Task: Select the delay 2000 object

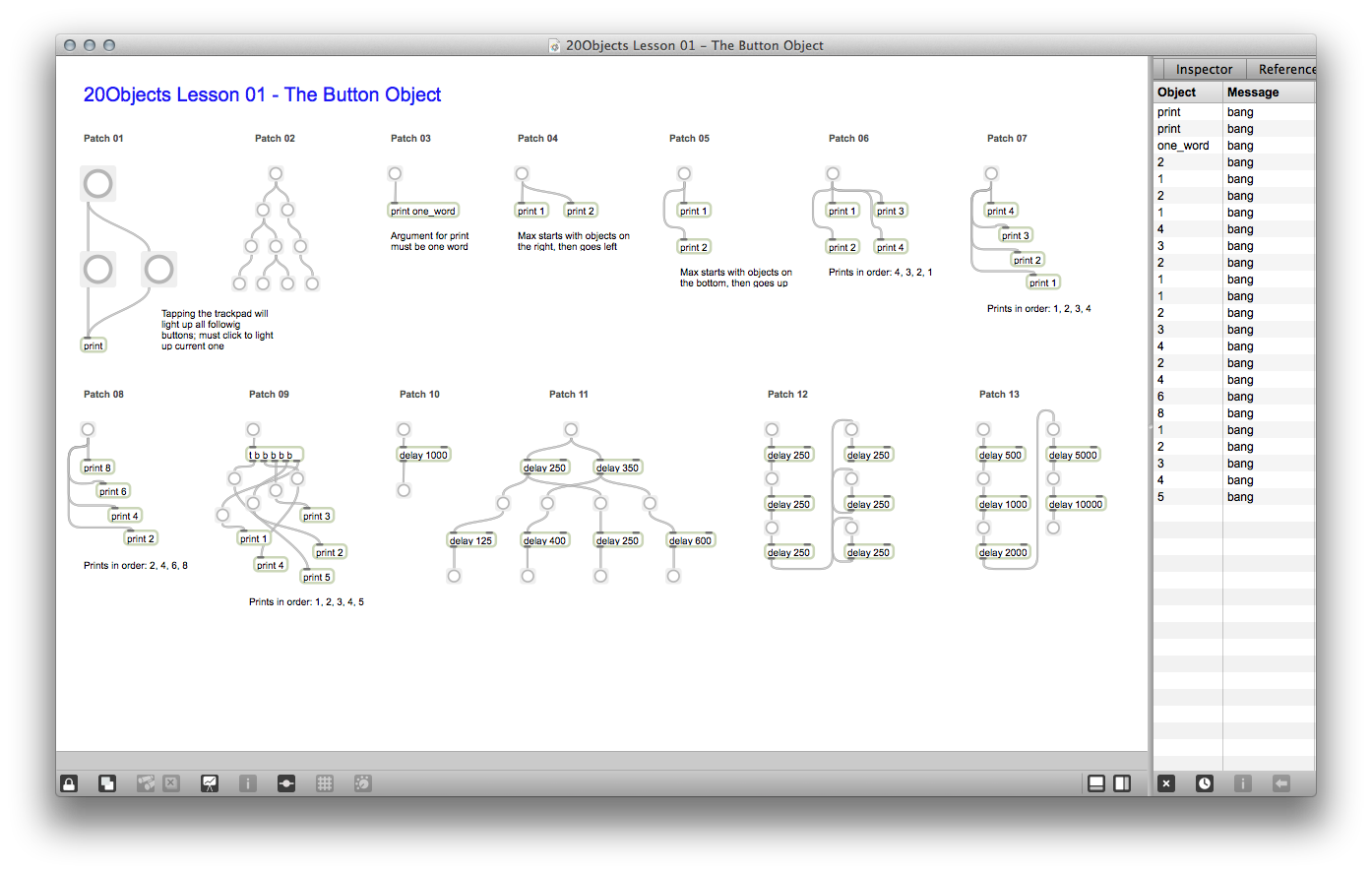Action: pos(1003,552)
